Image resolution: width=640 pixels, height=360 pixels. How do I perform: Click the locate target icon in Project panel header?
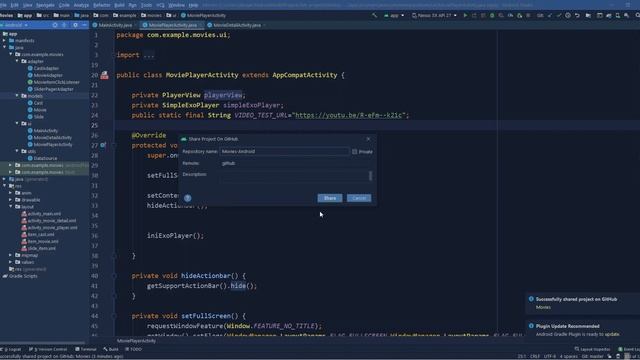[x=55, y=25]
